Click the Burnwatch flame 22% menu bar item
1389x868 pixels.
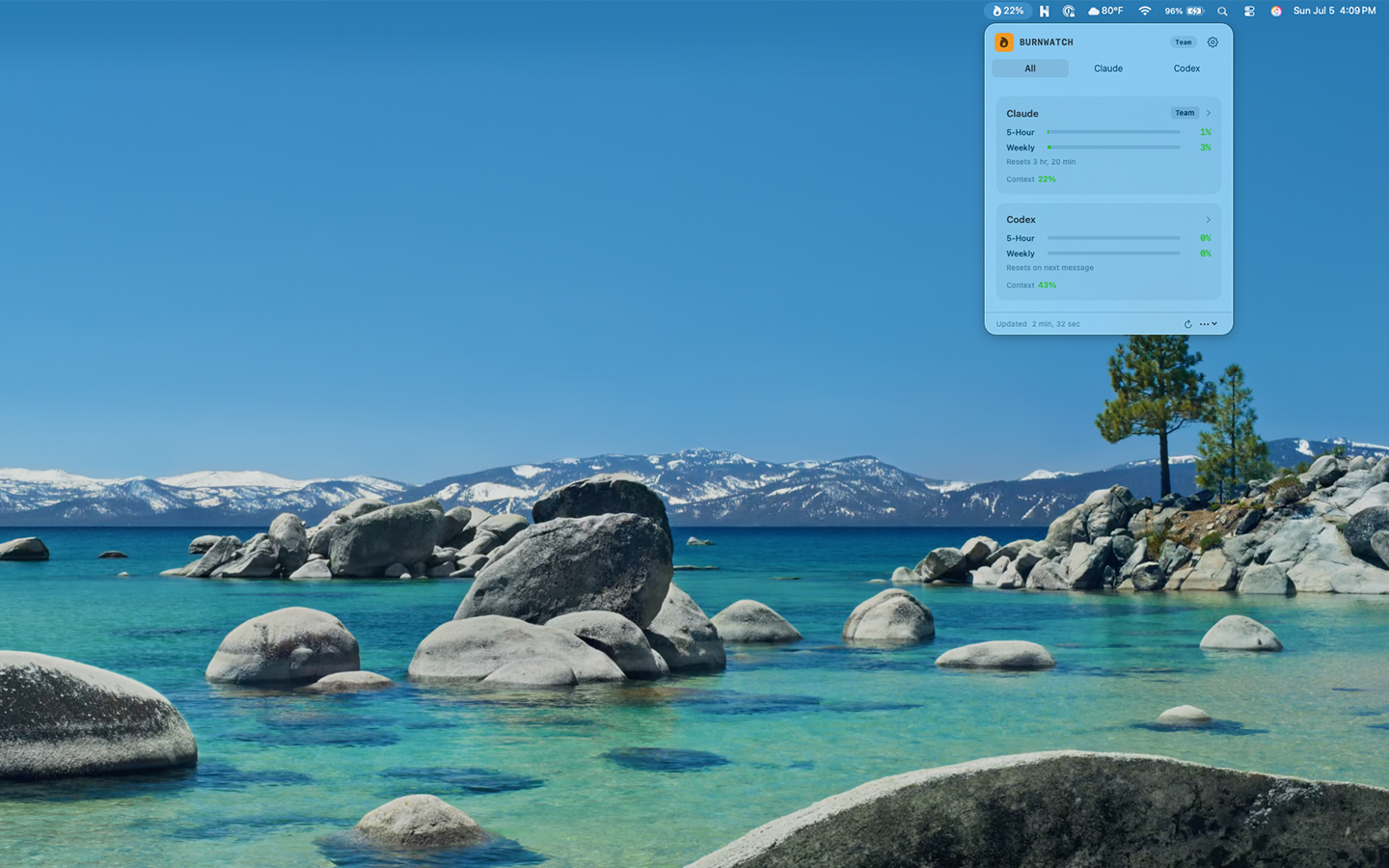pyautogui.click(x=1008, y=11)
